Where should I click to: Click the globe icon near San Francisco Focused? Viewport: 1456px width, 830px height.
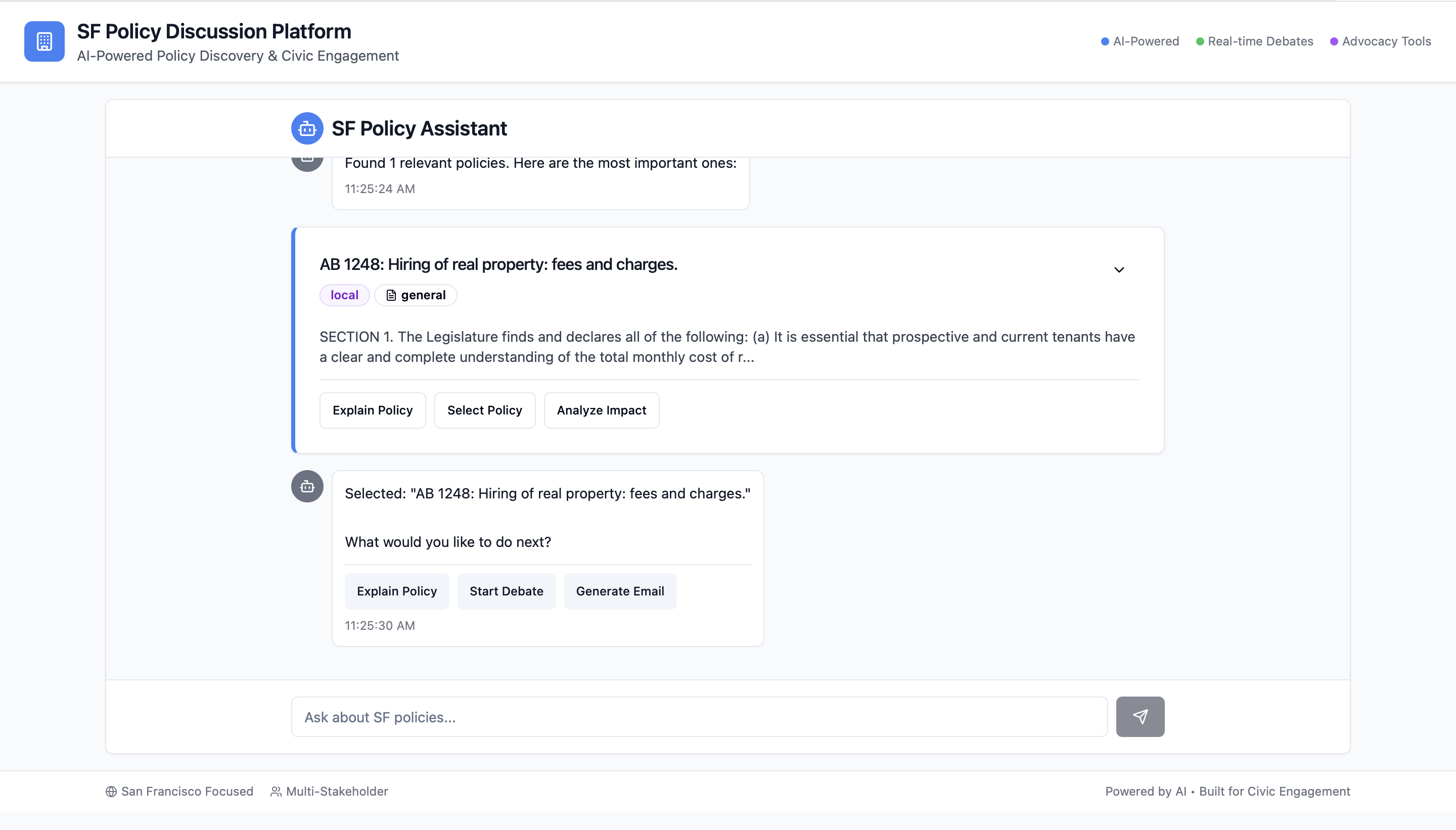pos(111,791)
